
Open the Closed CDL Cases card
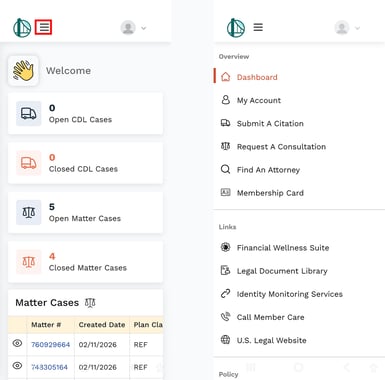click(85, 163)
